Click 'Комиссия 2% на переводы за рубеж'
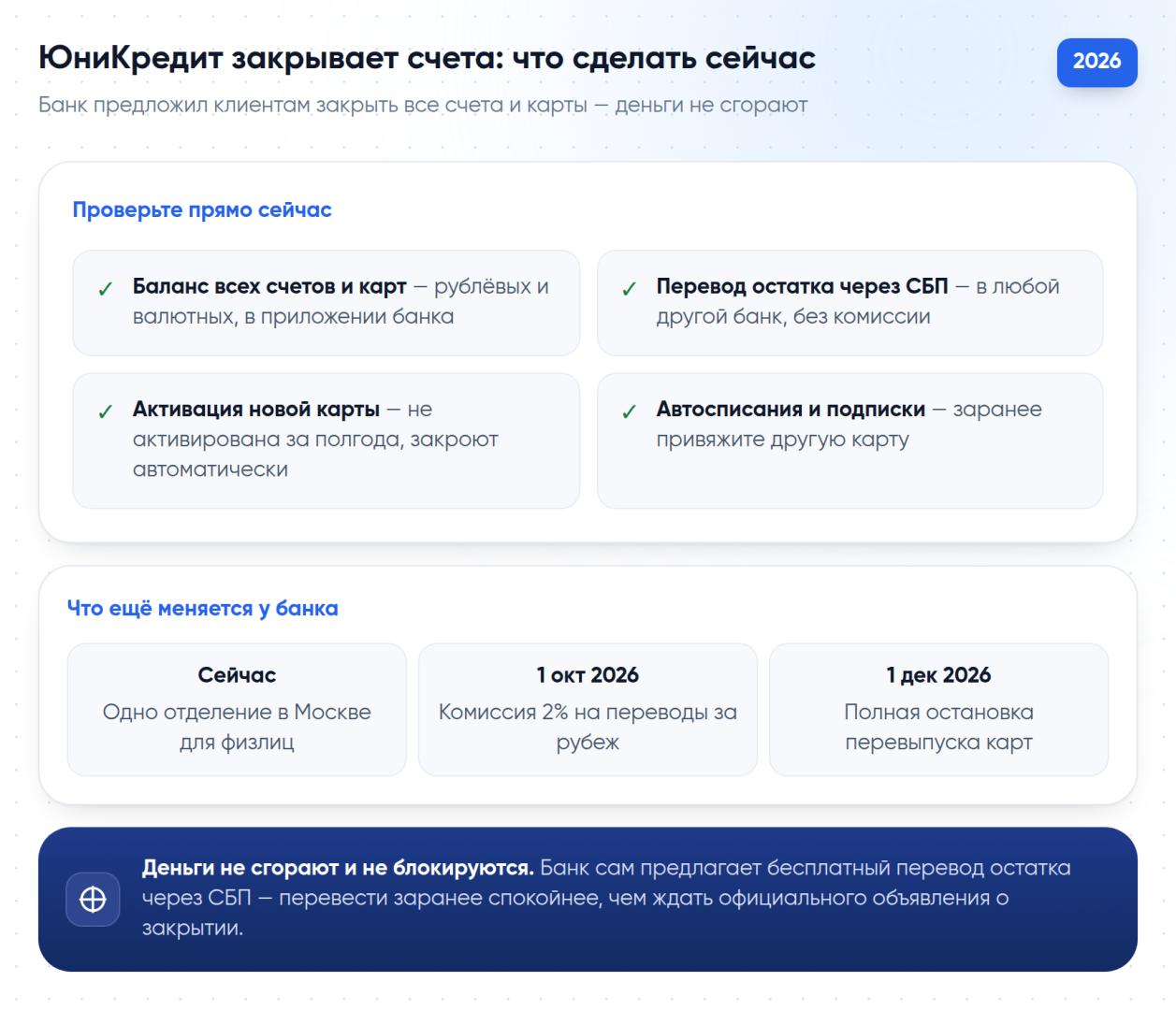 coord(588,727)
